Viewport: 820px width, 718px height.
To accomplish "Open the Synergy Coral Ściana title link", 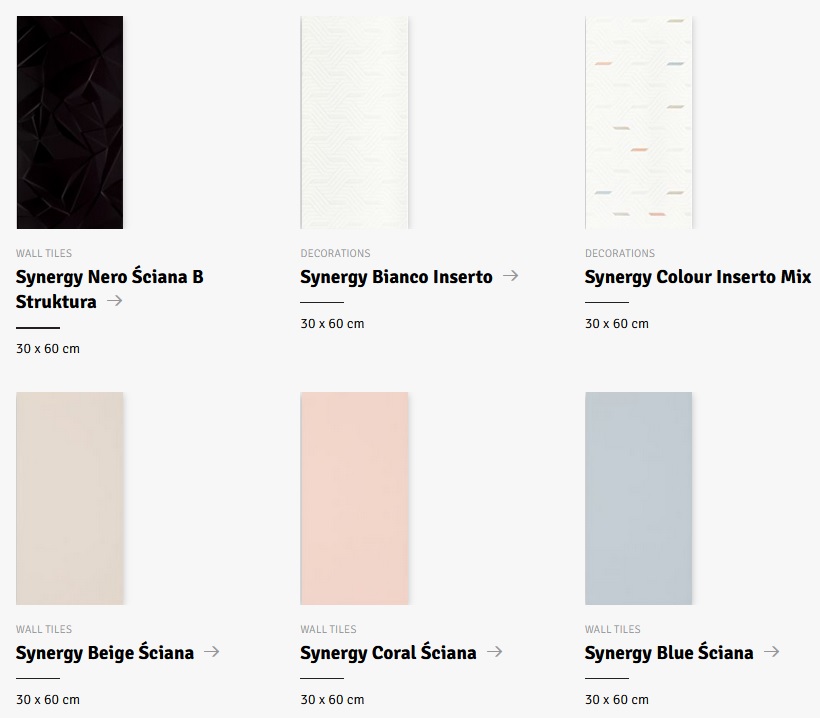I will click(x=388, y=653).
